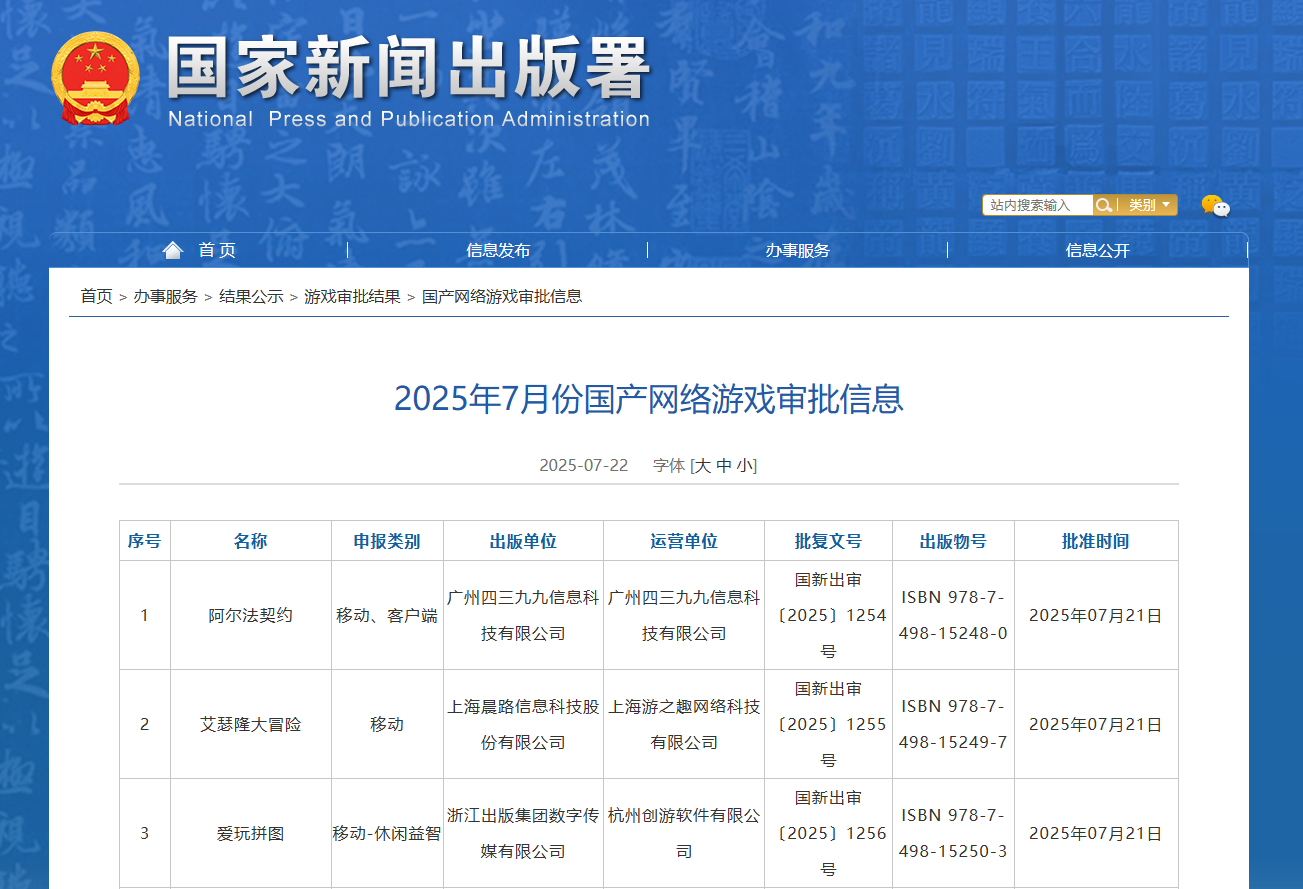
Task: Click the home icon in navigation
Action: pos(173,250)
